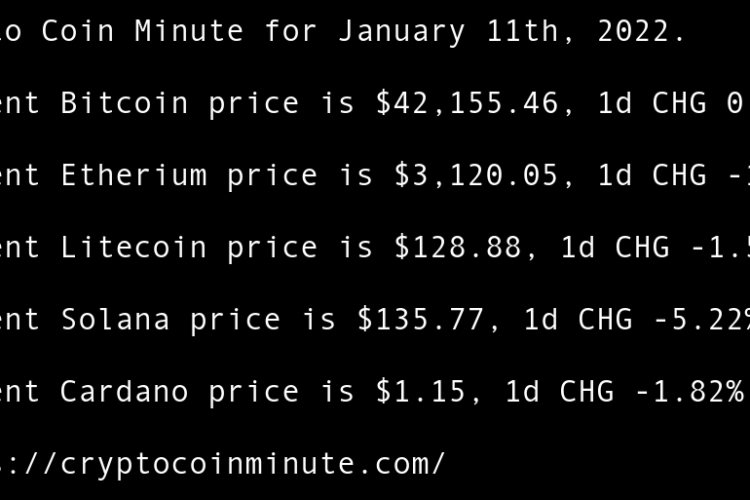Click the word Bitcoin
The height and width of the screenshot is (500, 750).
coord(124,103)
